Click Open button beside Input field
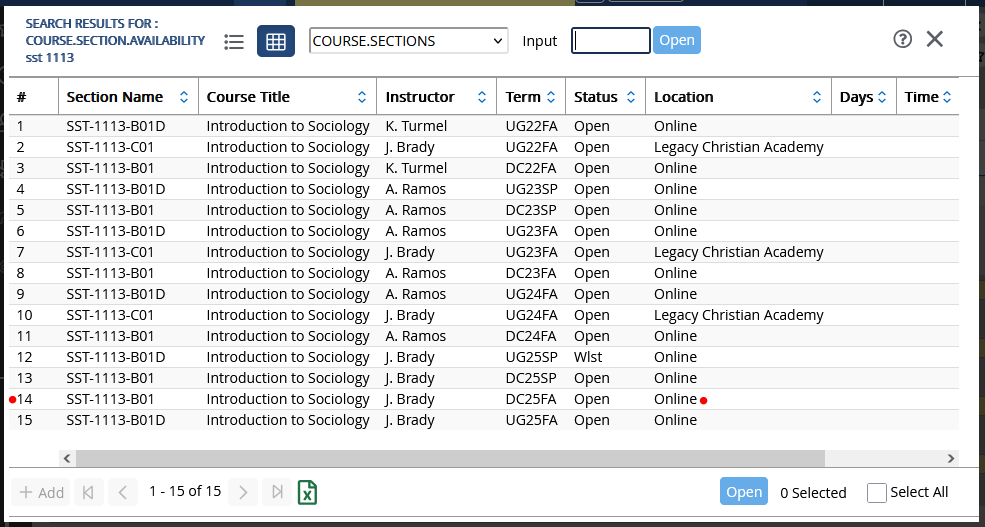The width and height of the screenshot is (985, 527). tap(677, 40)
